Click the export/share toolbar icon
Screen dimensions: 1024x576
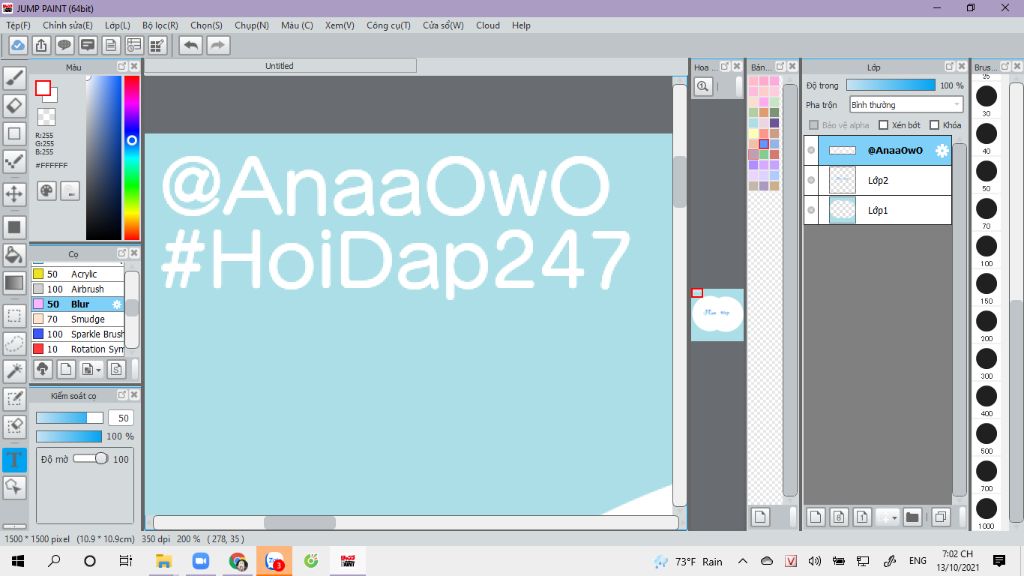tap(41, 45)
